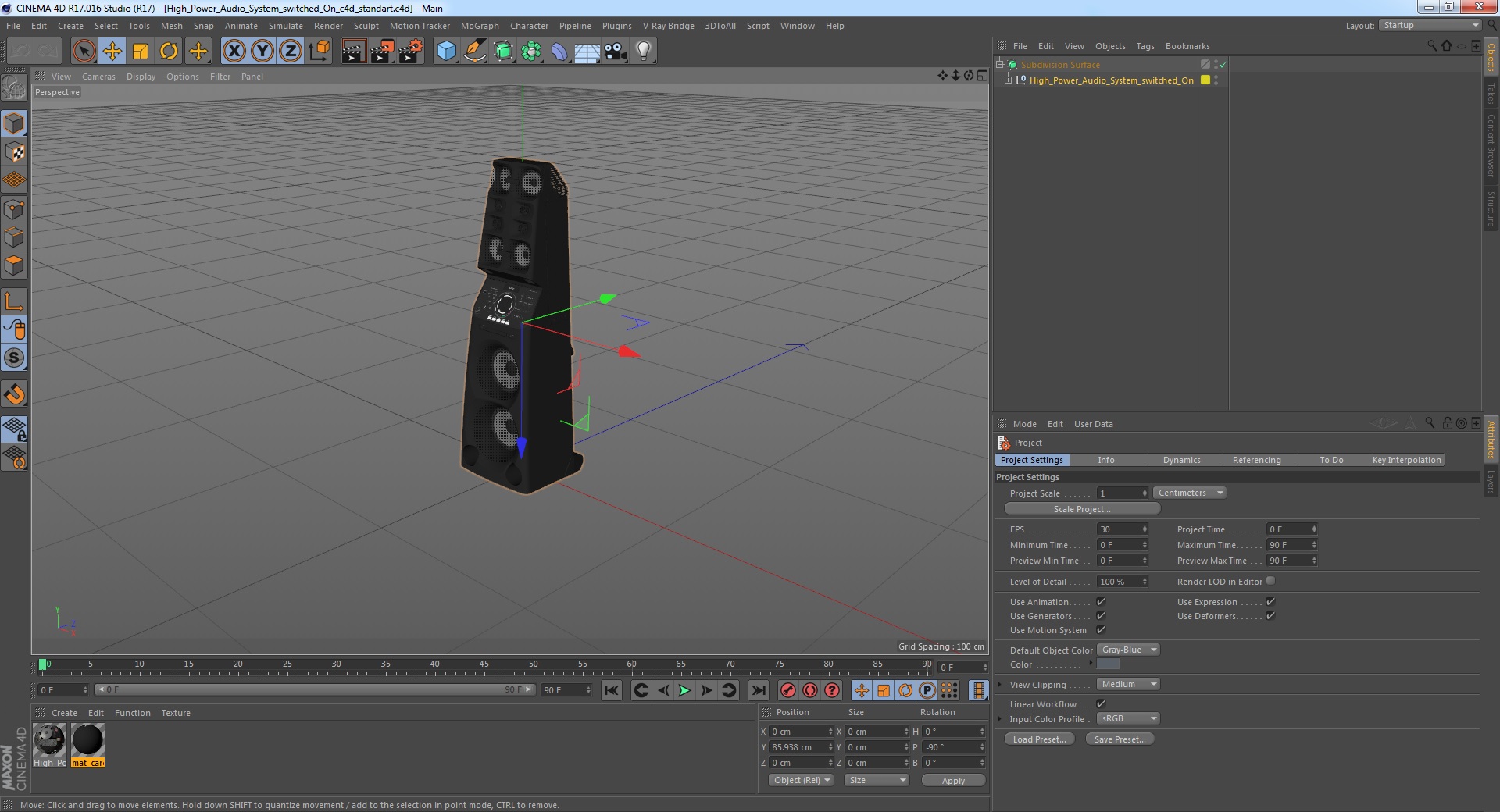
Task: Add a Light object
Action: pos(644,52)
